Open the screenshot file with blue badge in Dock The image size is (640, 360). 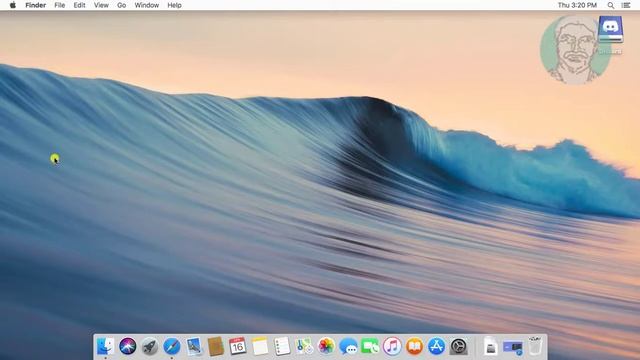point(513,348)
